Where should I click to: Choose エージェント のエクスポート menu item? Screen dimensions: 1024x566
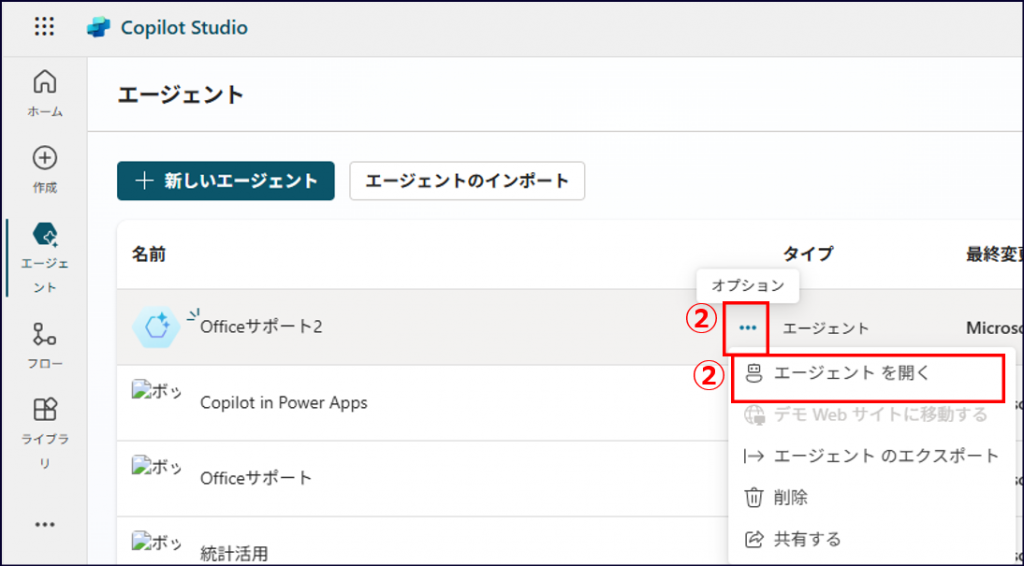pyautogui.click(x=872, y=456)
